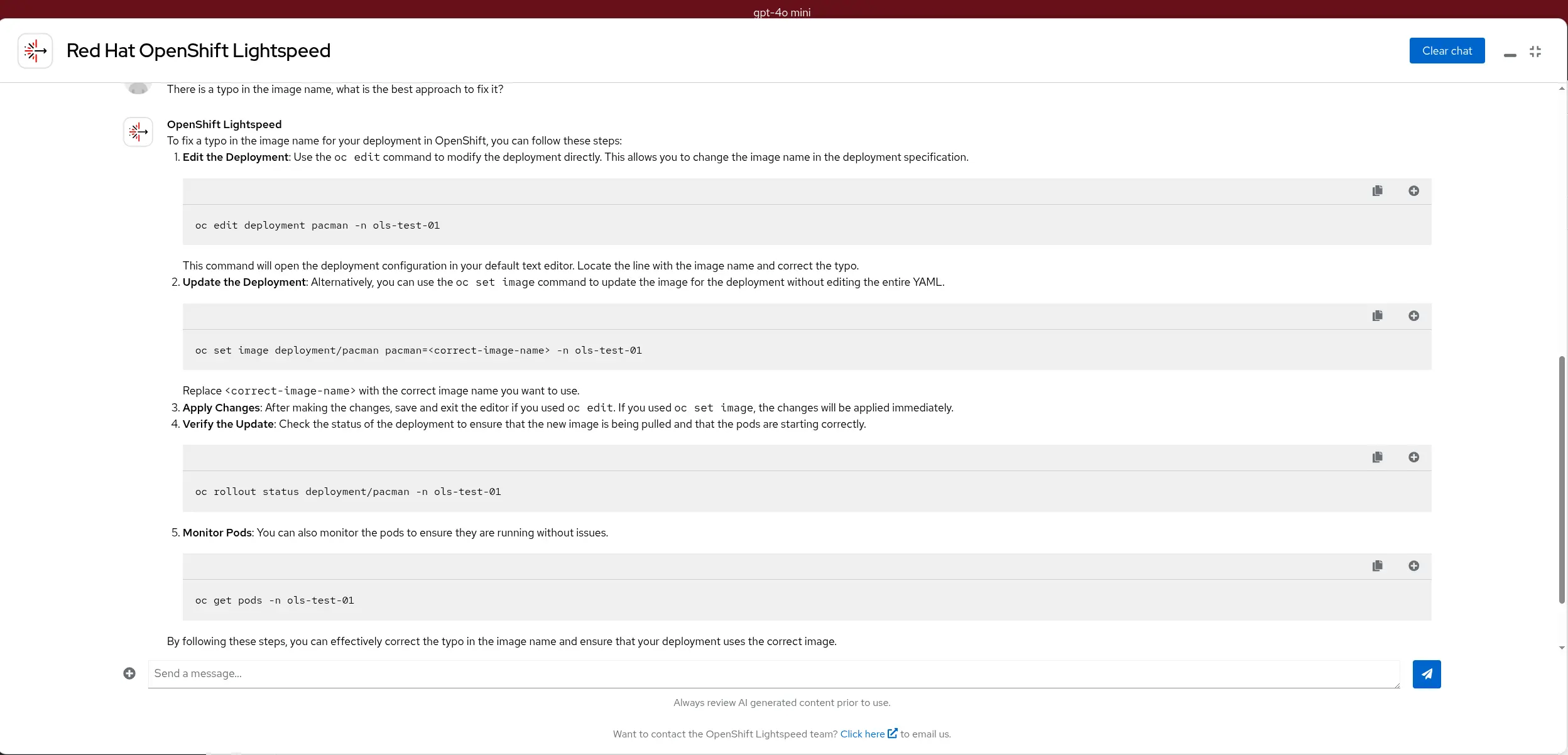The width and height of the screenshot is (1568, 755).
Task: Clear the chat history
Action: click(1447, 51)
